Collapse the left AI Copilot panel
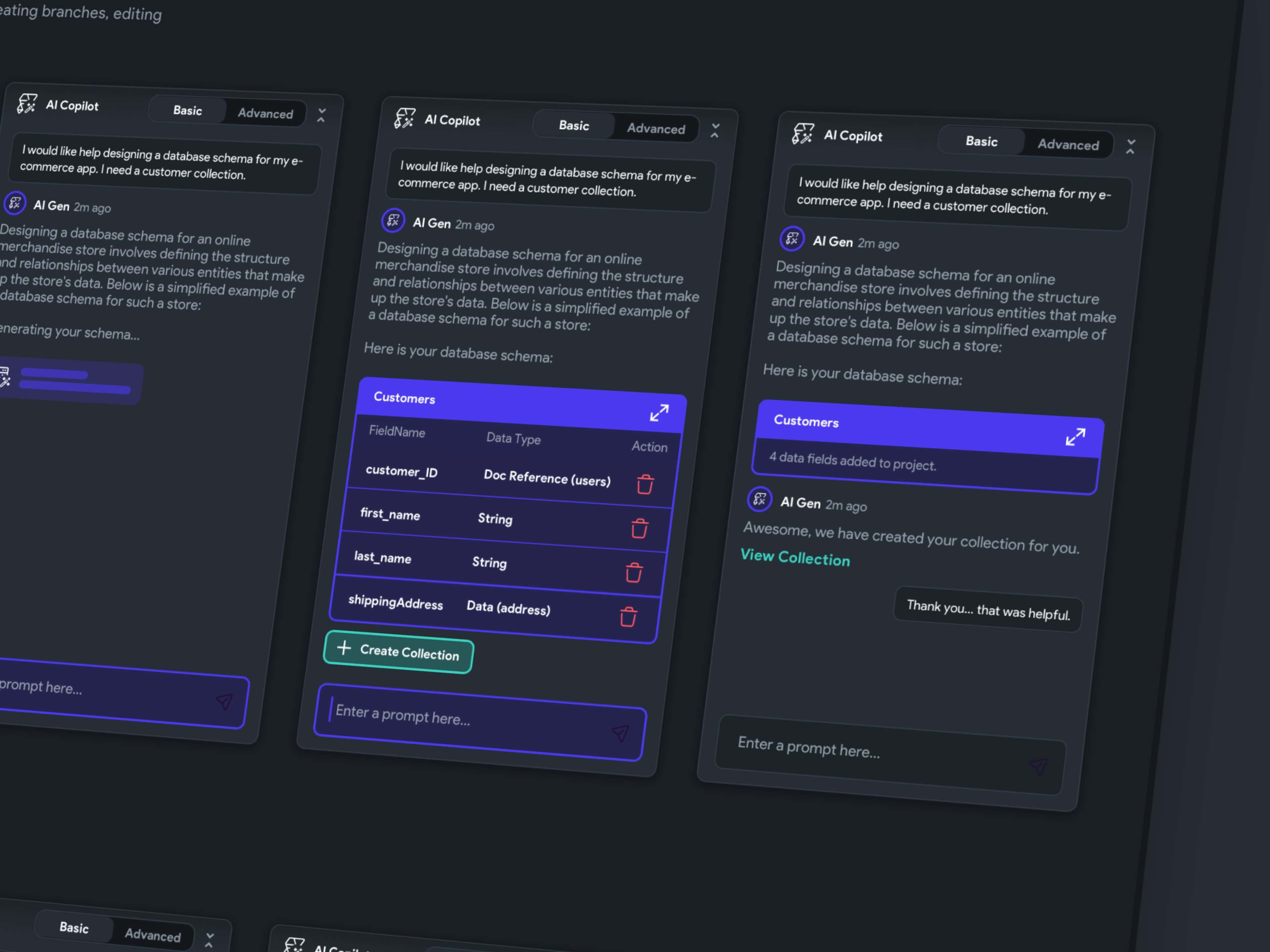 (321, 115)
